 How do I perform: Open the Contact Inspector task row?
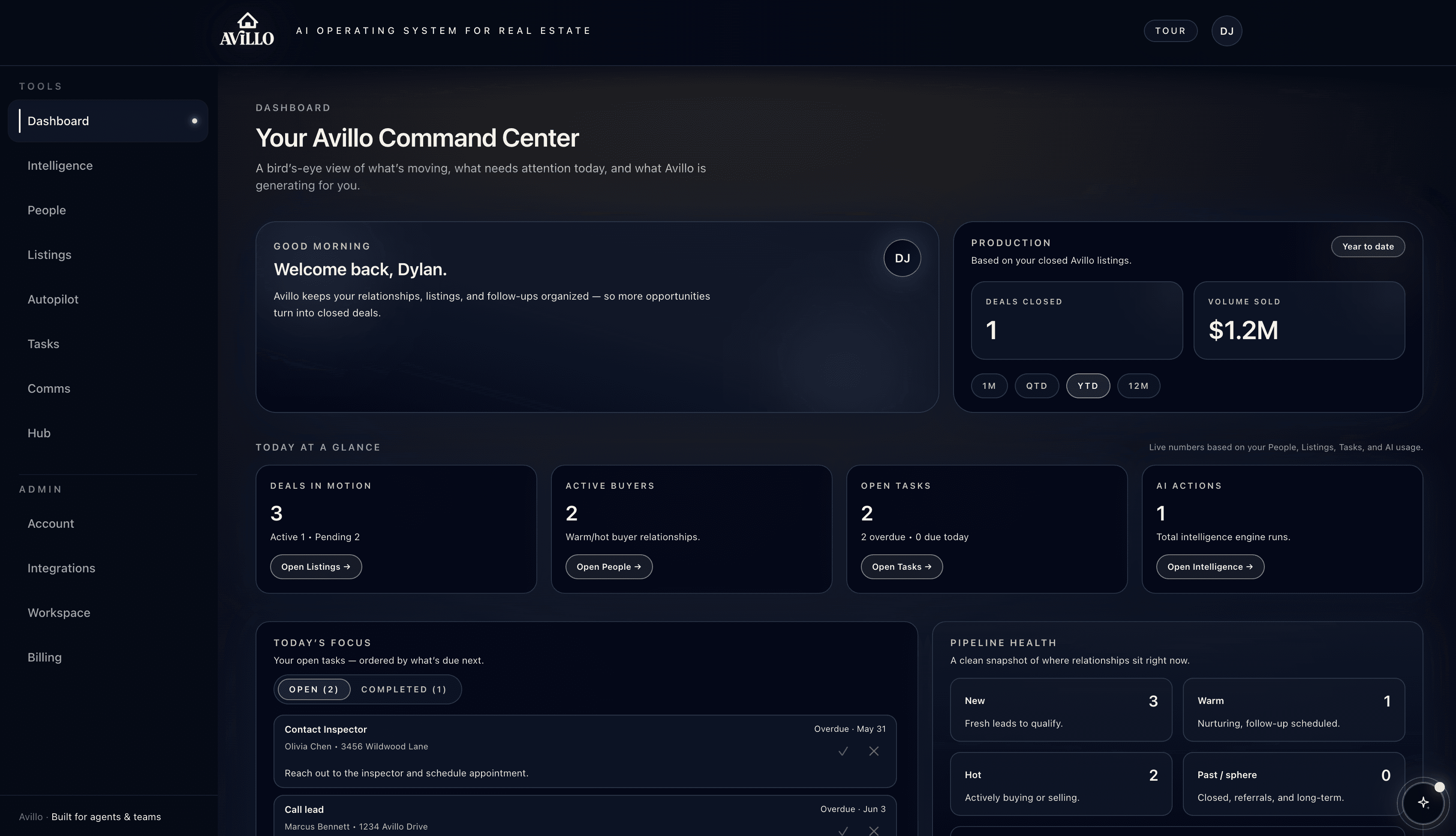[584, 751]
